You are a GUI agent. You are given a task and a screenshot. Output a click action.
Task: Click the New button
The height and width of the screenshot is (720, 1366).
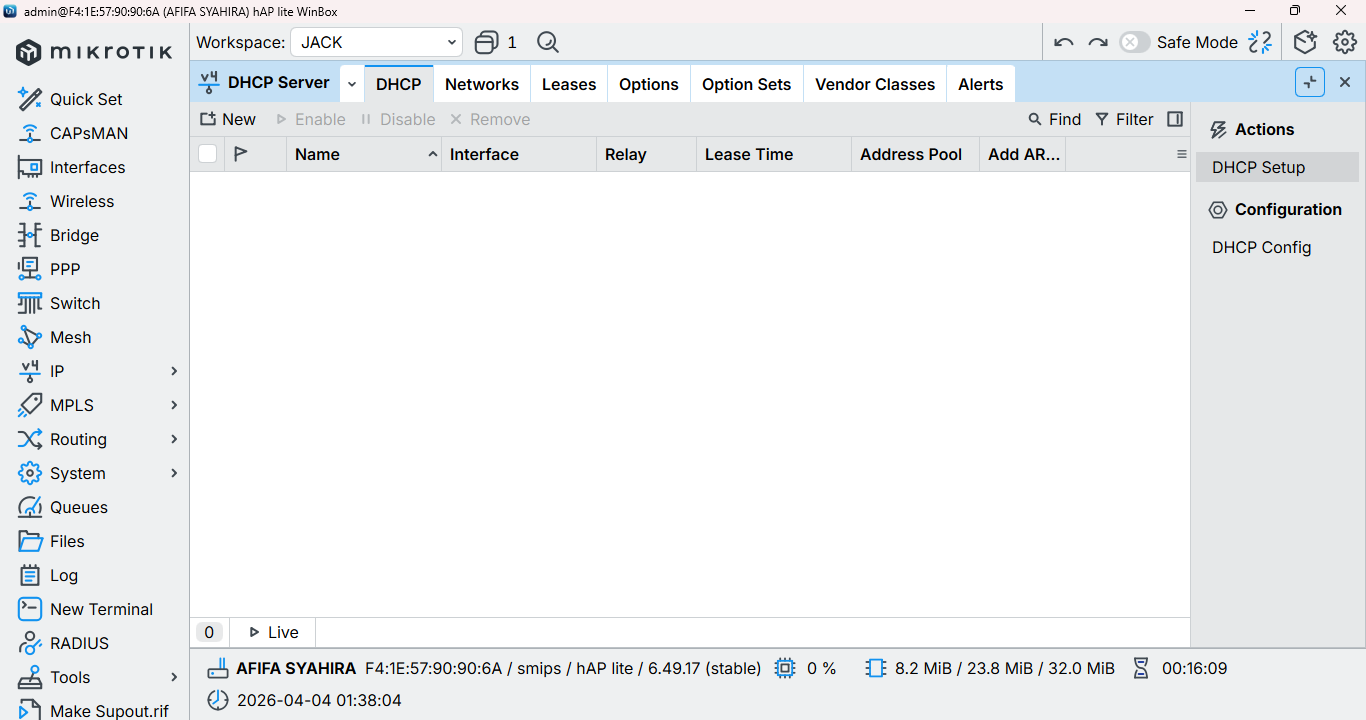[x=228, y=119]
